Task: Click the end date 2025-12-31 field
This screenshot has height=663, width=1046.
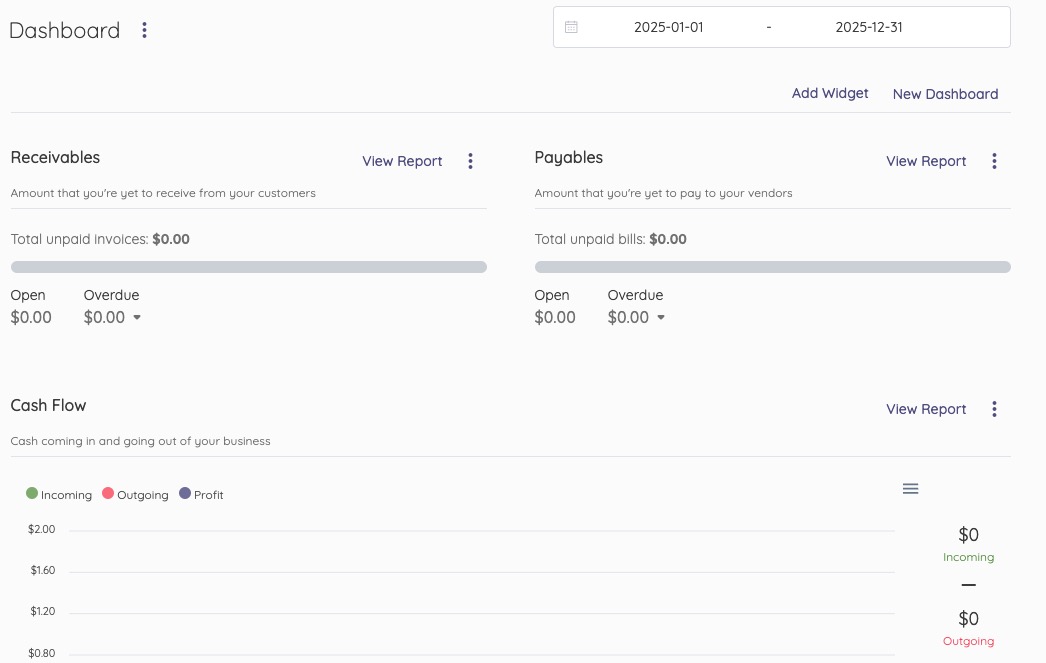Action: (x=868, y=27)
